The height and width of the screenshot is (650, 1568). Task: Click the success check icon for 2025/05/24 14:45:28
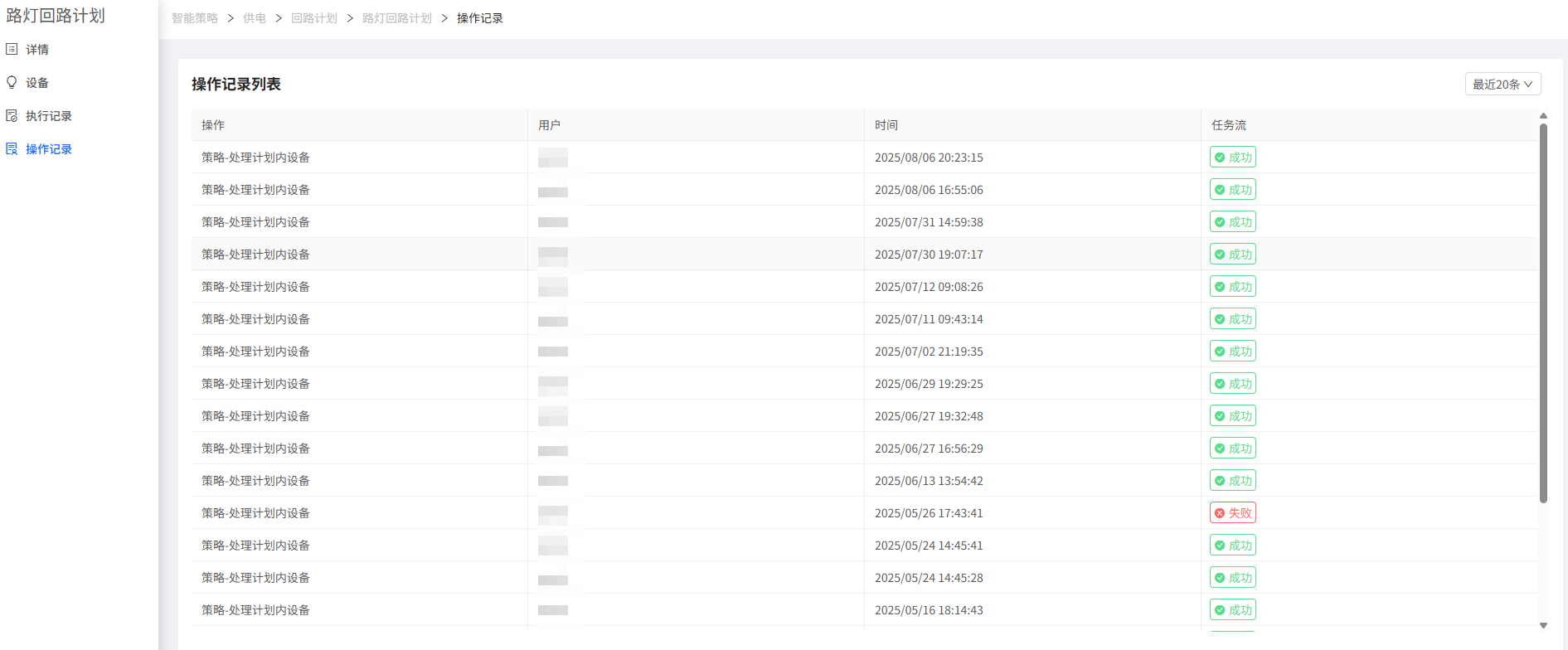[1220, 578]
